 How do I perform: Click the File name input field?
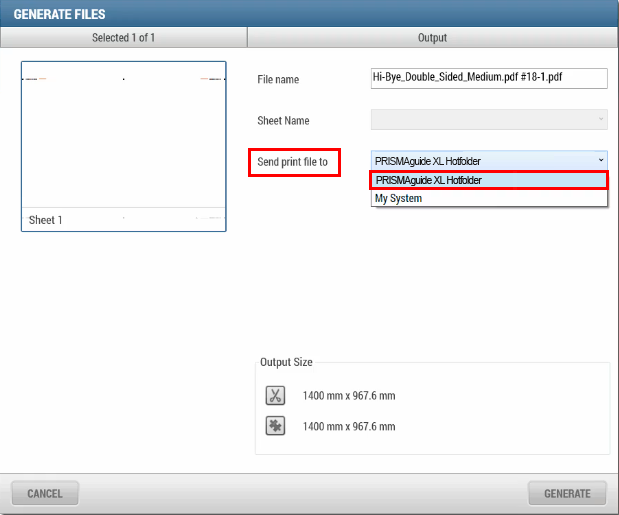click(x=489, y=79)
